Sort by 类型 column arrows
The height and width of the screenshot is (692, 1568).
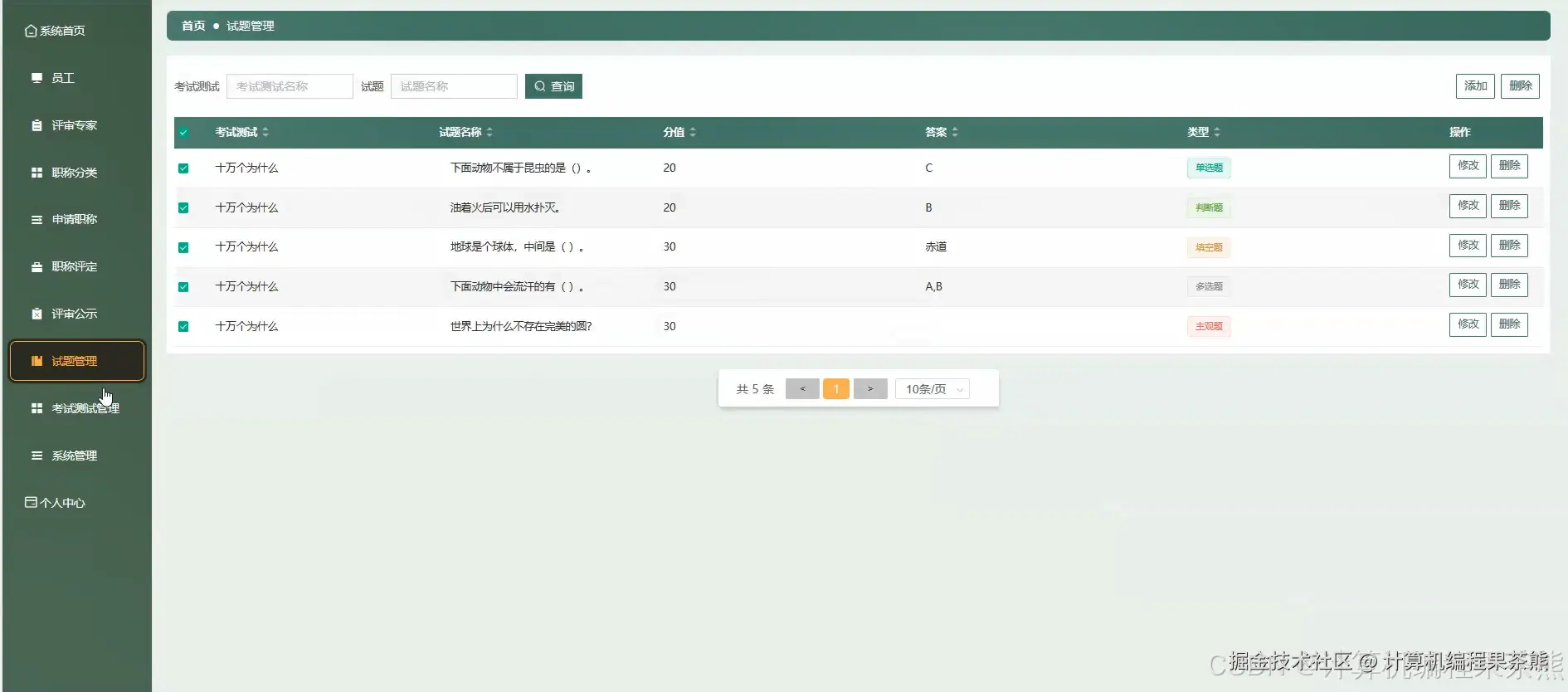1216,132
